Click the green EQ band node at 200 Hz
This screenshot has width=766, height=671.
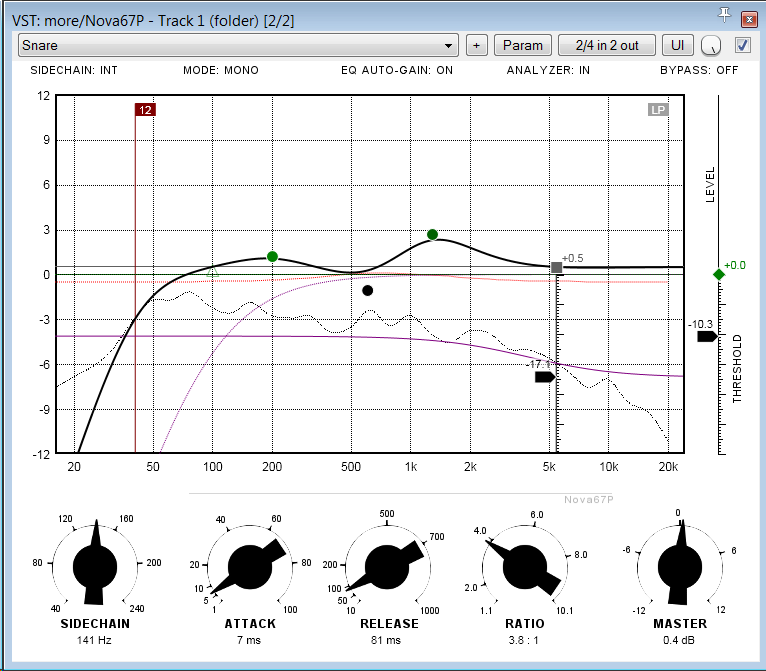pos(272,257)
